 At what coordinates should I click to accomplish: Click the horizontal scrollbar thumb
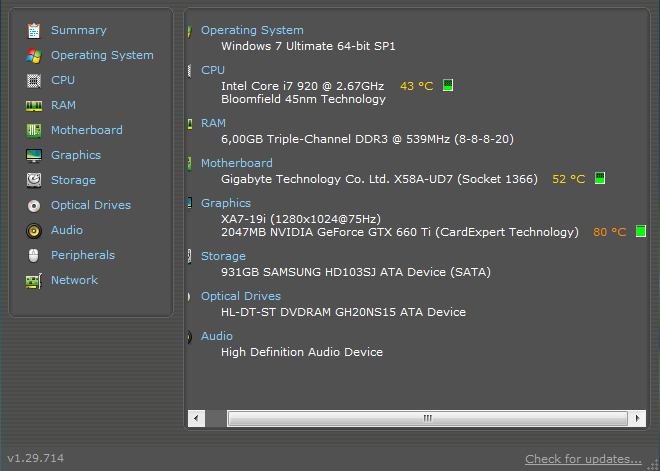tap(428, 418)
